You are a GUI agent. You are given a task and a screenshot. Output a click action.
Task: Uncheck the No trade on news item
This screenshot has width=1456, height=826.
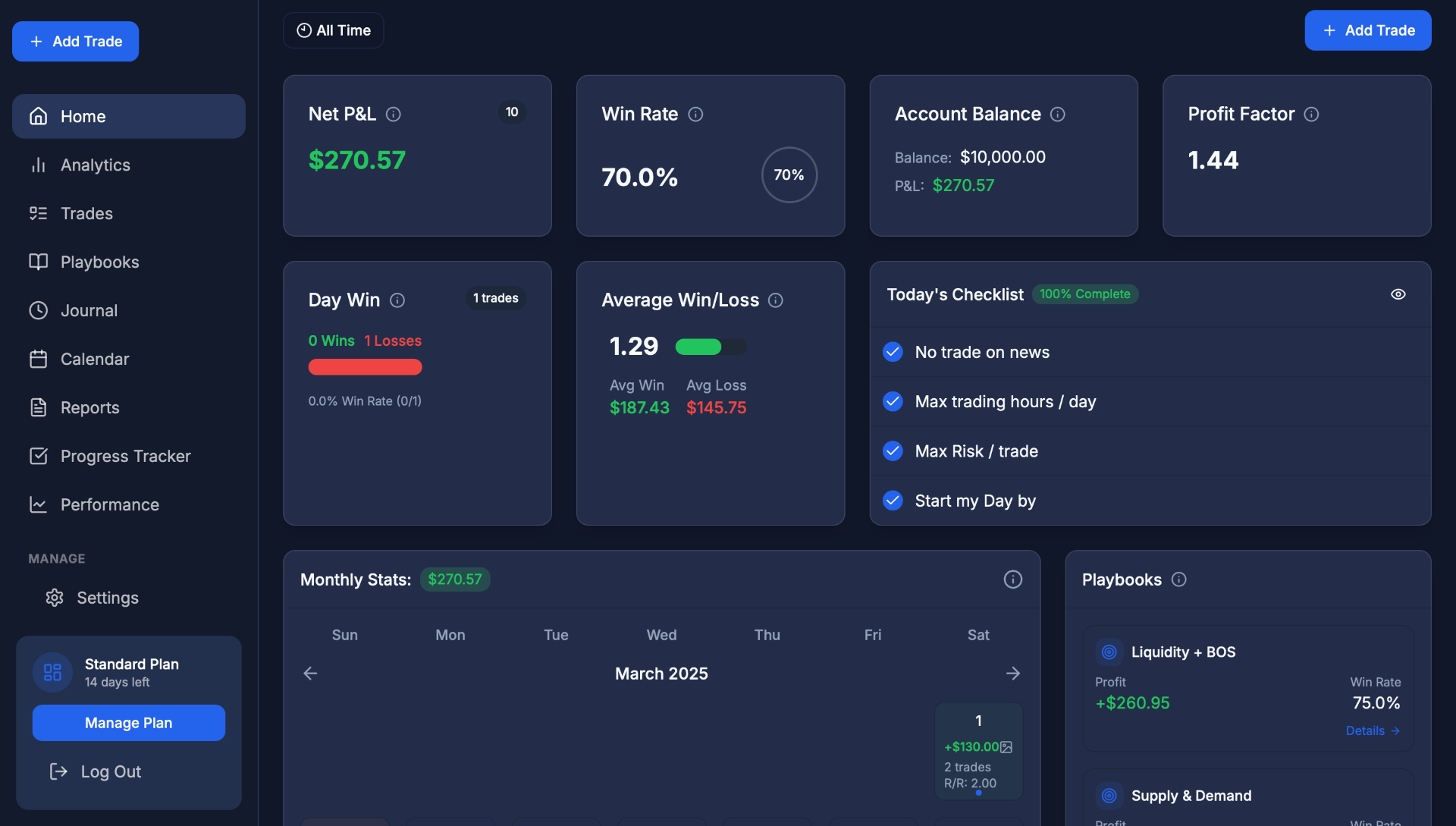893,352
